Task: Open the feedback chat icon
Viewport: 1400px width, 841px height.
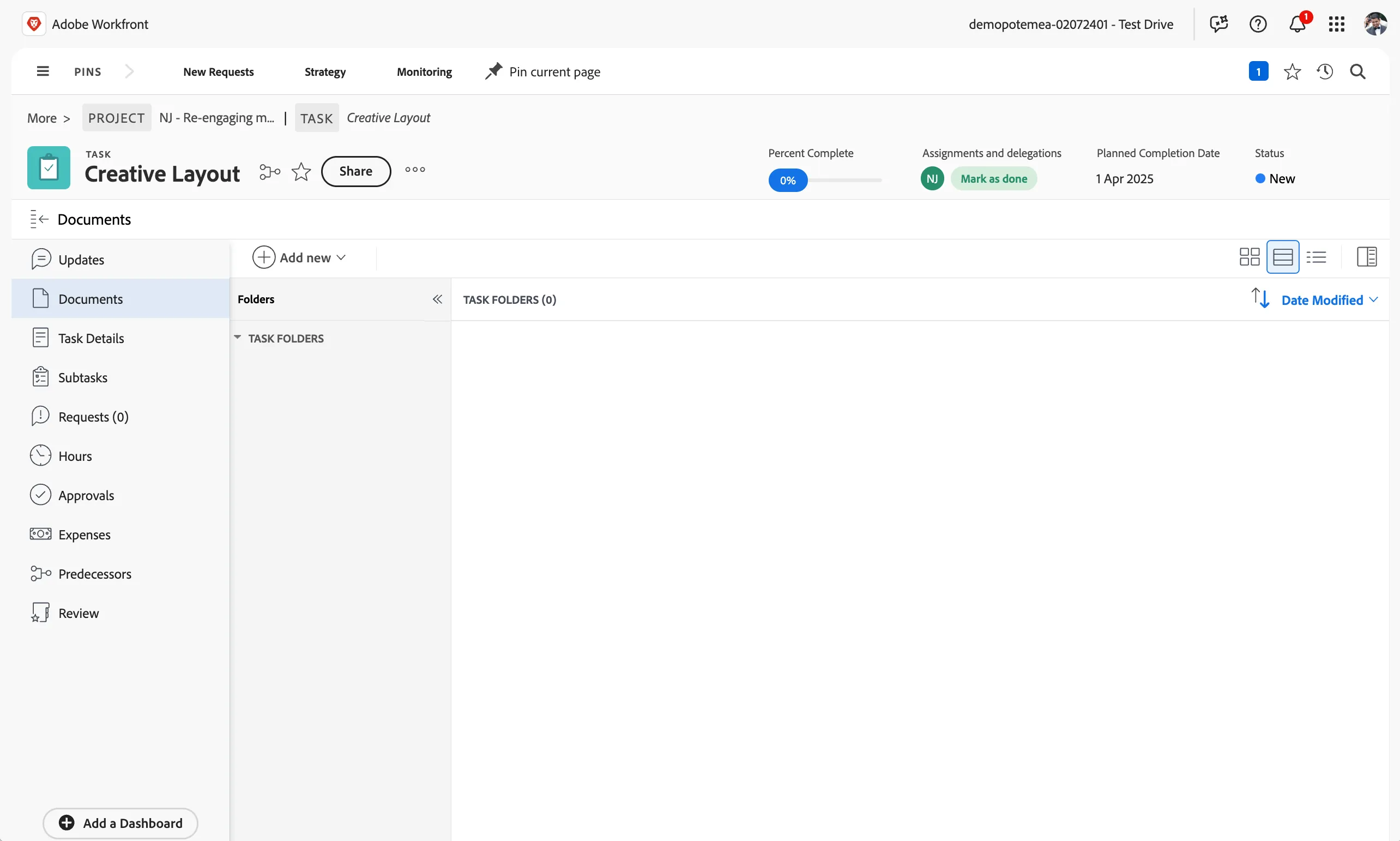Action: pos(1218,24)
